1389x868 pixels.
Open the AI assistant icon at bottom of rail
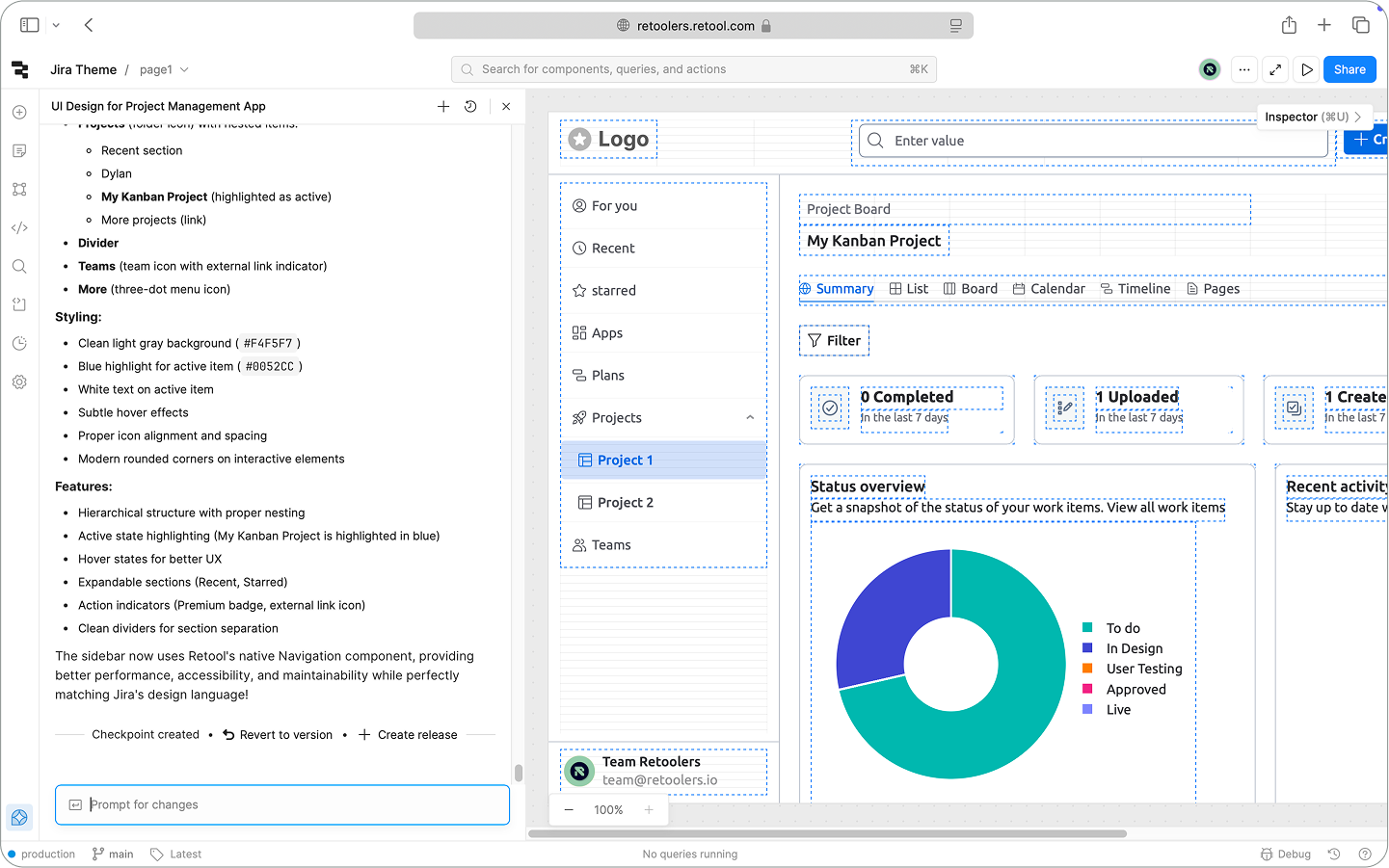click(19, 818)
